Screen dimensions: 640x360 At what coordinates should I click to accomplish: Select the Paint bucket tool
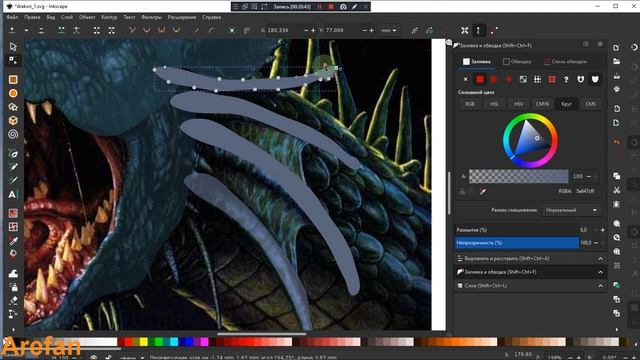[x=13, y=254]
